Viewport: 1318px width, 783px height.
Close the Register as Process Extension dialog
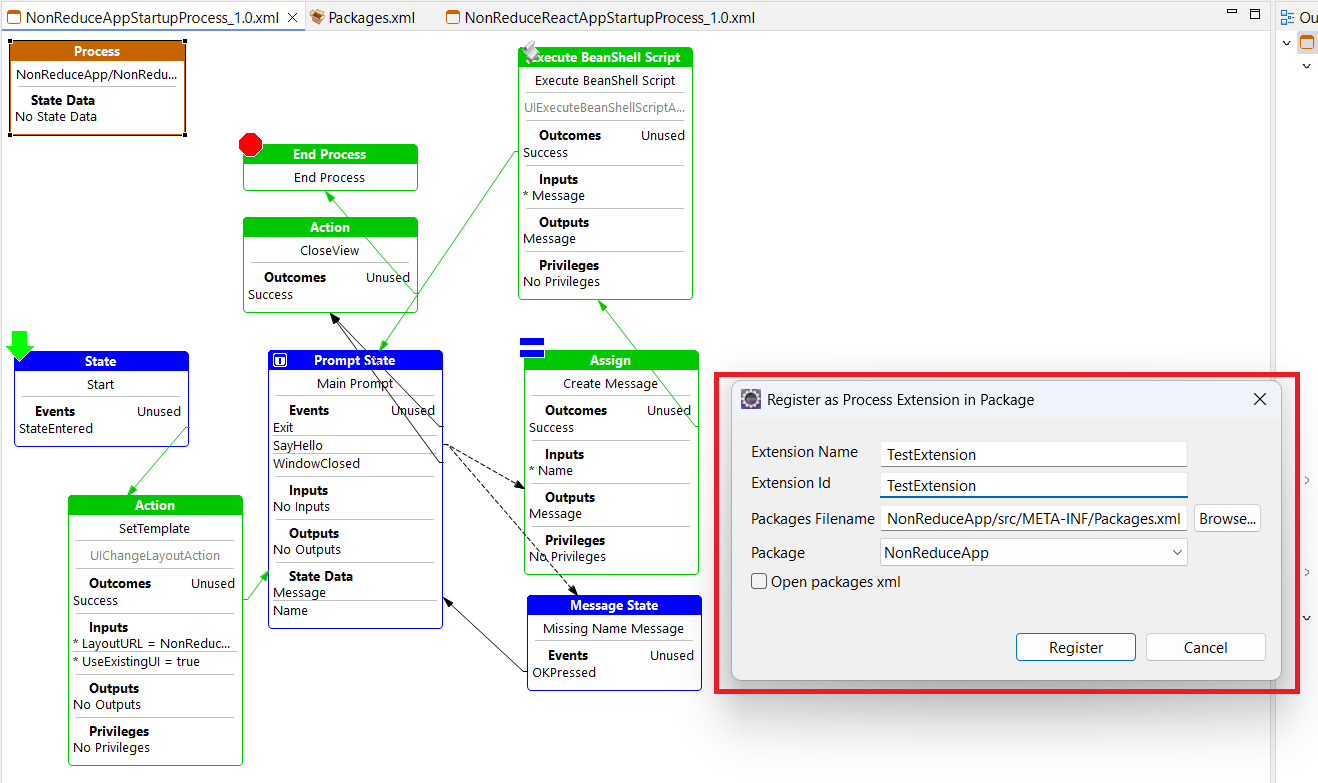pos(1260,399)
